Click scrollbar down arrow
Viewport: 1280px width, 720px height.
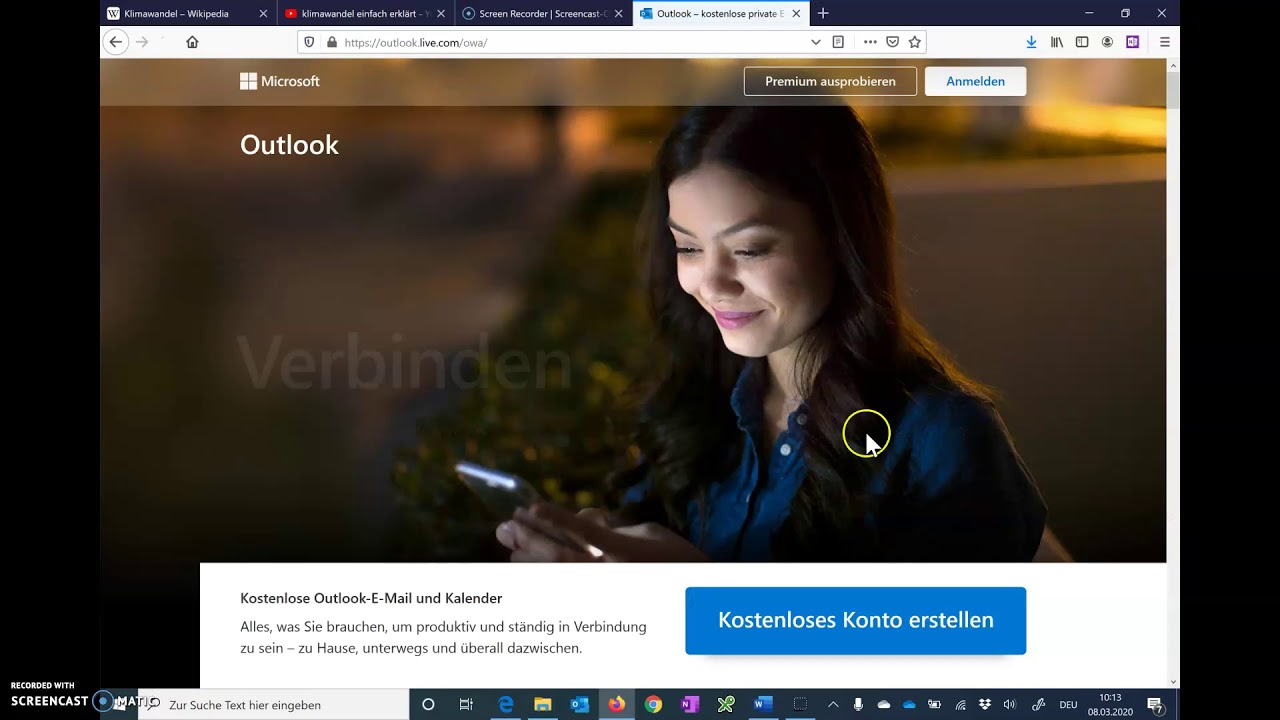[1173, 681]
